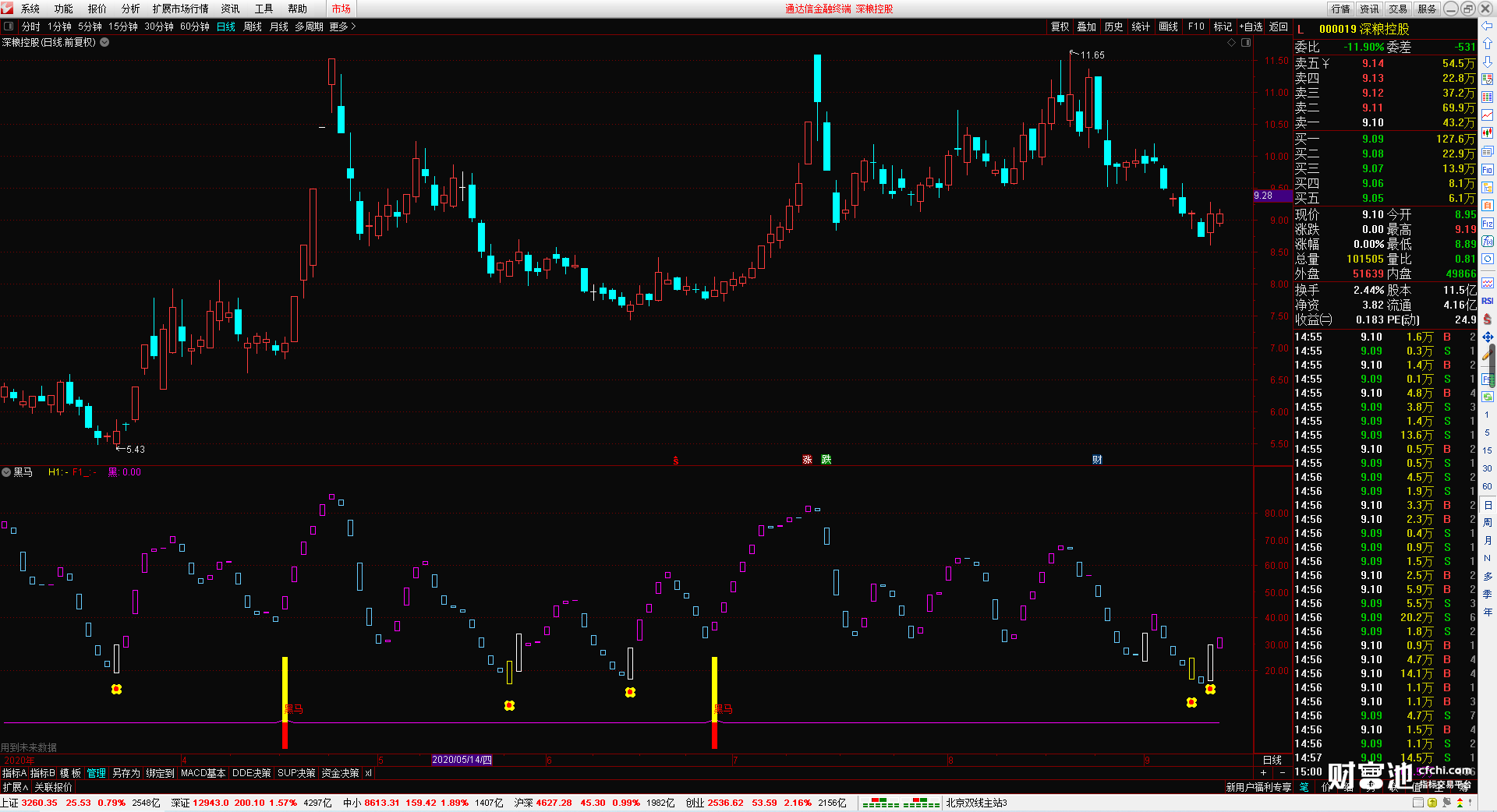Screen dimensions: 1497x812
Task: Click the 交易 button at top right
Action: coord(1398,9)
